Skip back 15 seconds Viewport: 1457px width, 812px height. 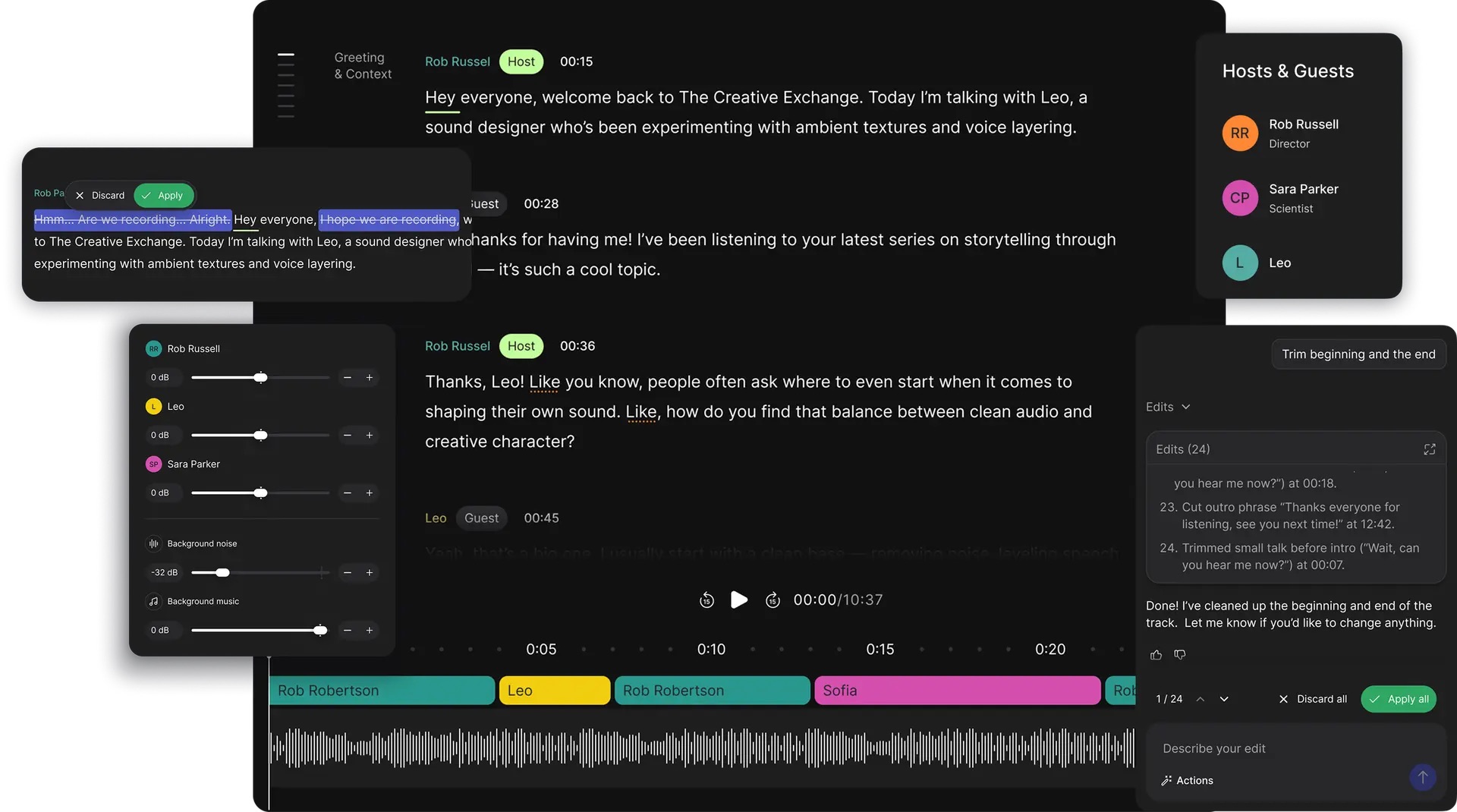point(706,600)
